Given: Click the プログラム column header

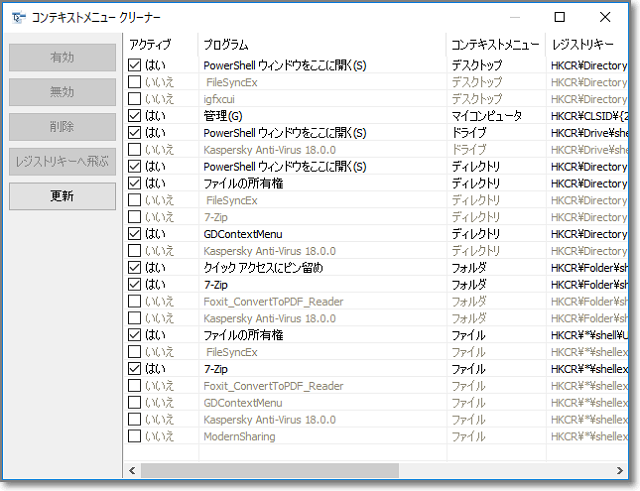Looking at the screenshot, I should pyautogui.click(x=320, y=45).
